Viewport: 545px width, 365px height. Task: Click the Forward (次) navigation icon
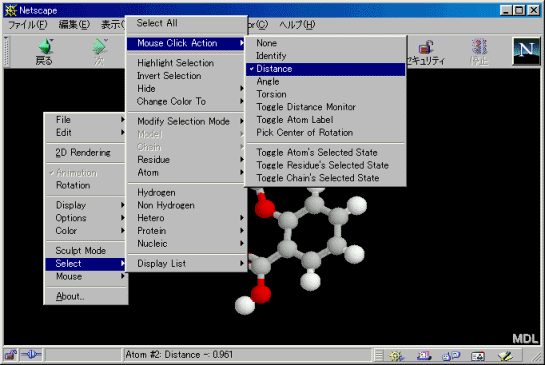99,52
